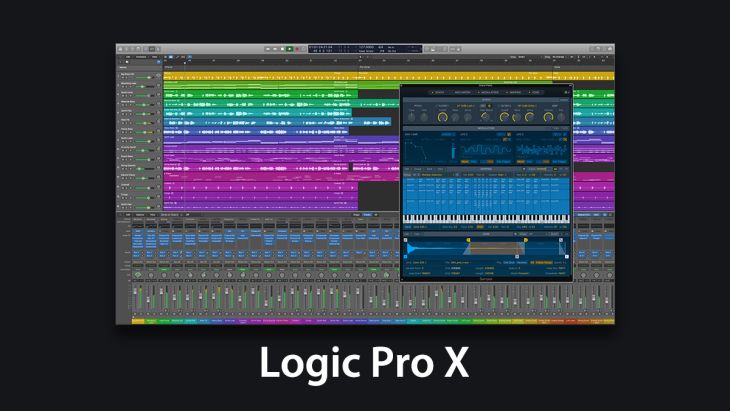Click the tempo value in the LCD
The image size is (730, 411).
(366, 47)
